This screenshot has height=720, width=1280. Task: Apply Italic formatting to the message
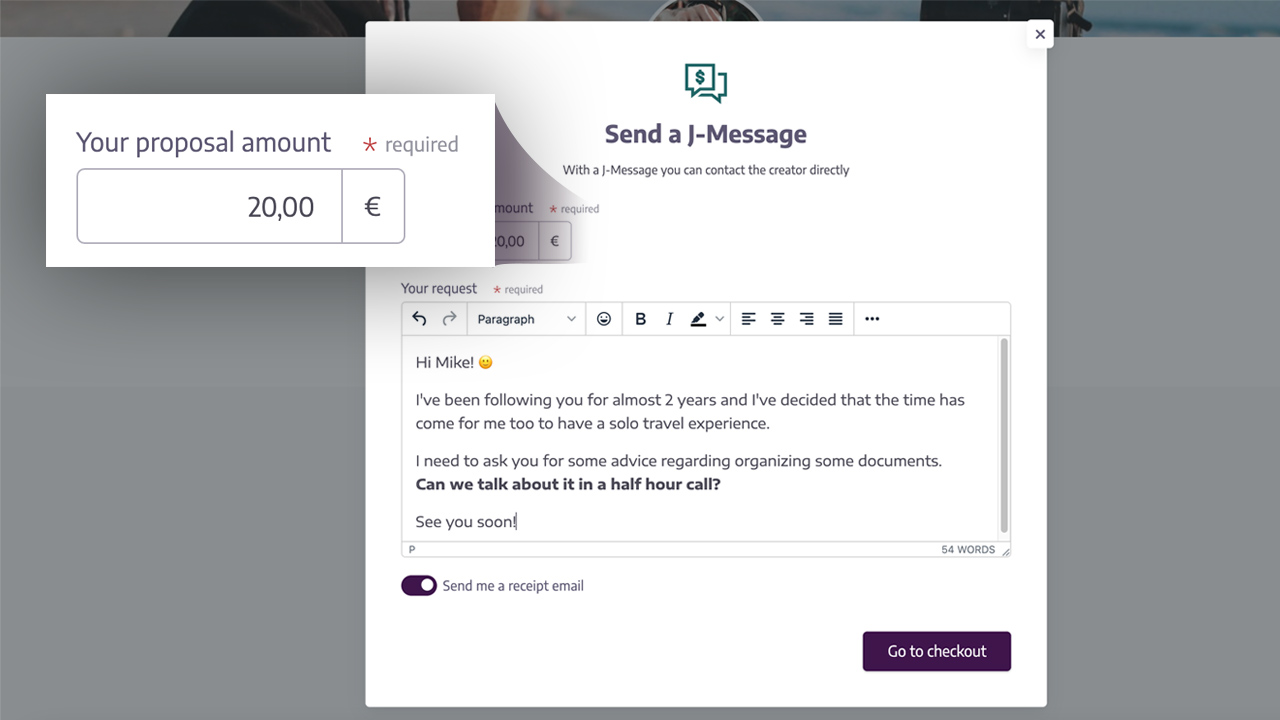click(668, 318)
